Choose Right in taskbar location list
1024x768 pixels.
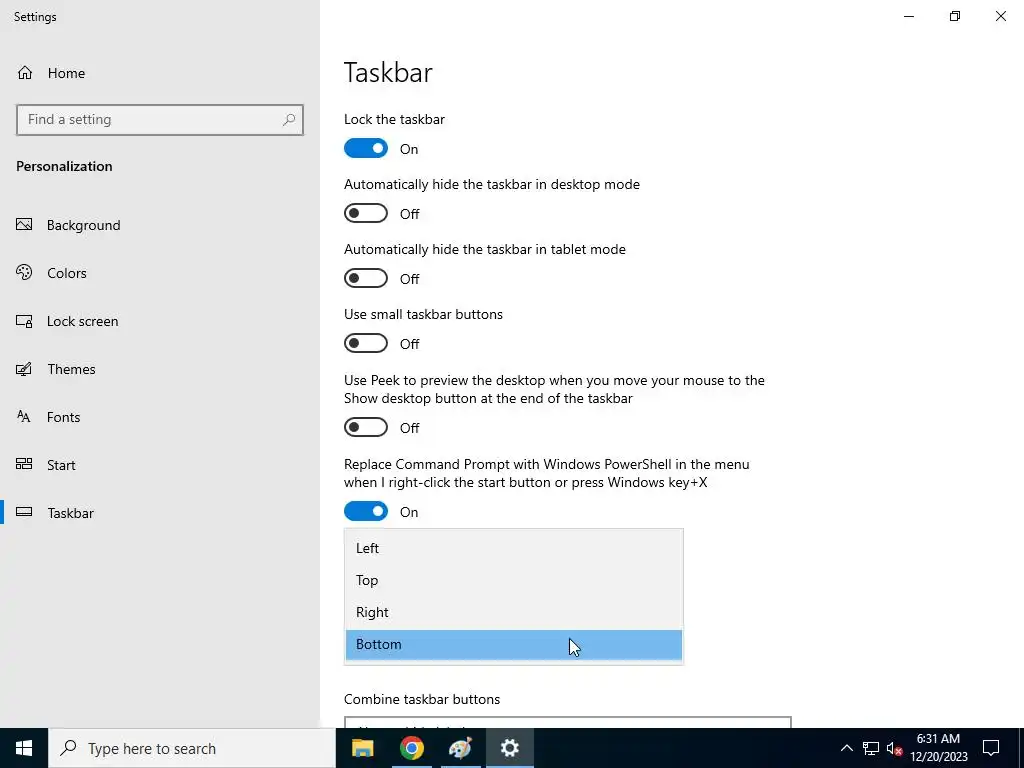[x=513, y=612]
